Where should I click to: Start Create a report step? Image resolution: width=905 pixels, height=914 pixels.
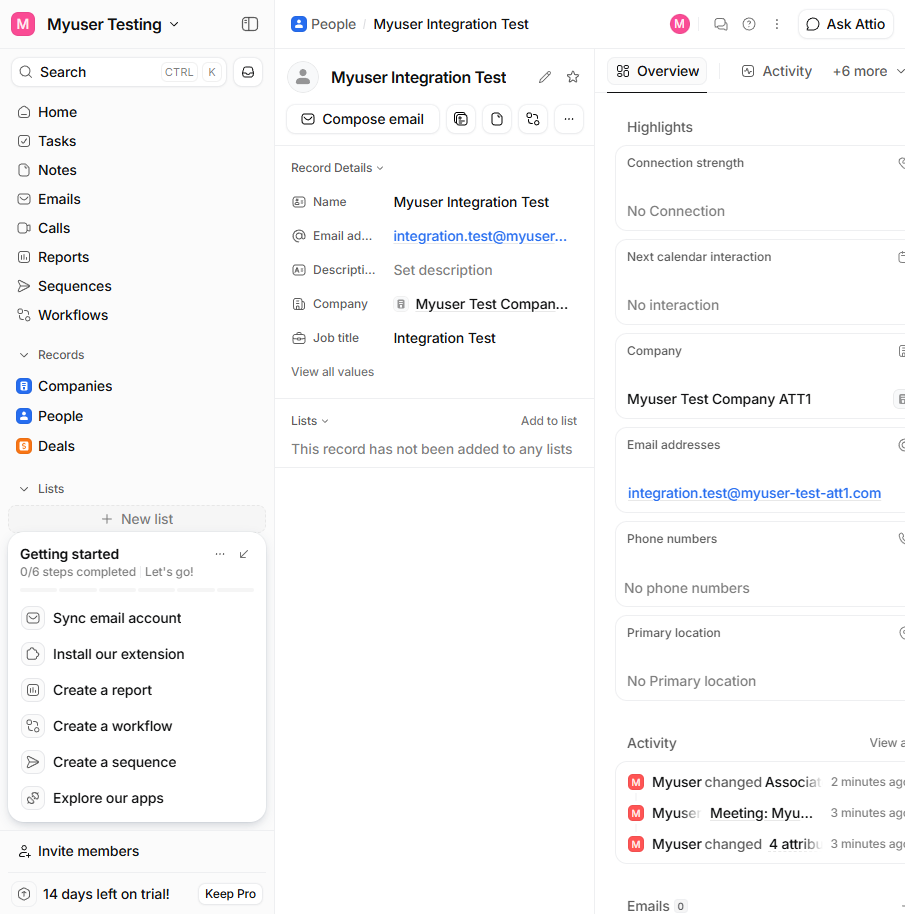(x=137, y=690)
